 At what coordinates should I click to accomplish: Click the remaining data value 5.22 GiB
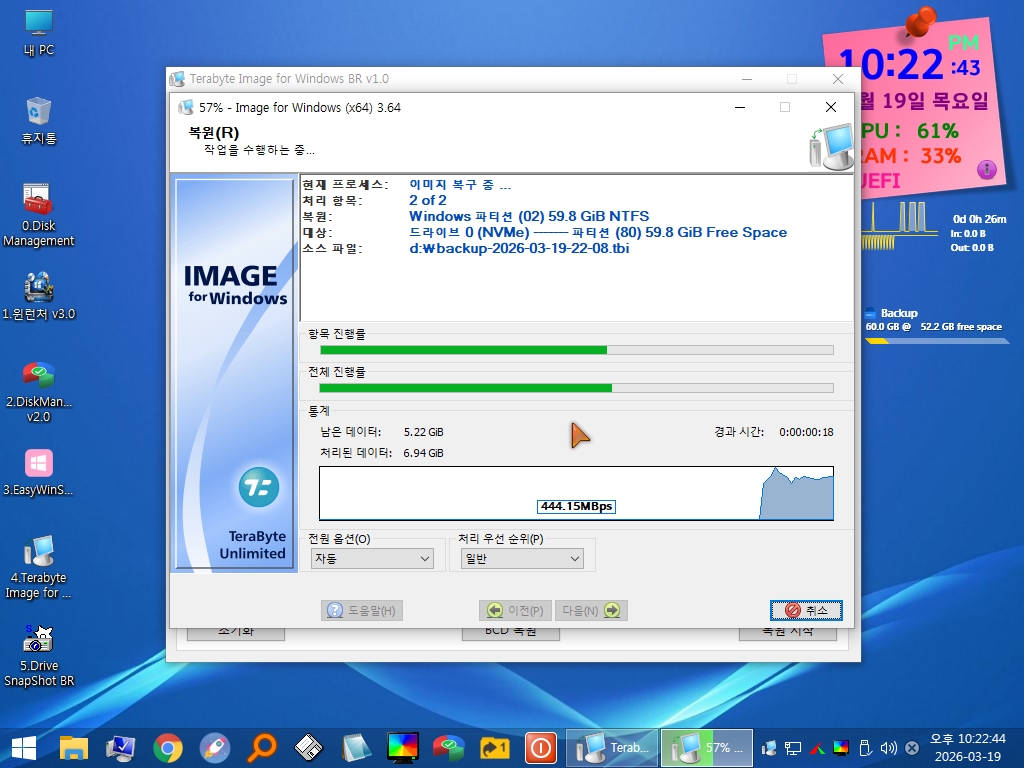(423, 432)
